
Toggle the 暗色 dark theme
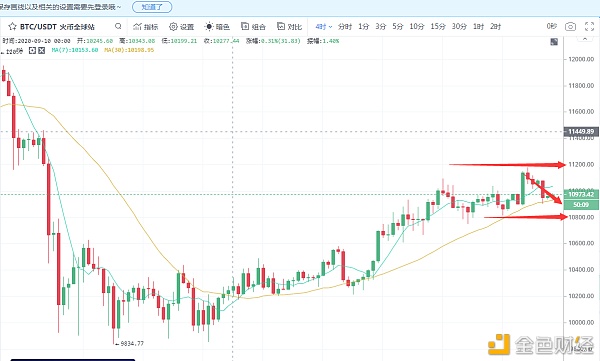[217, 26]
